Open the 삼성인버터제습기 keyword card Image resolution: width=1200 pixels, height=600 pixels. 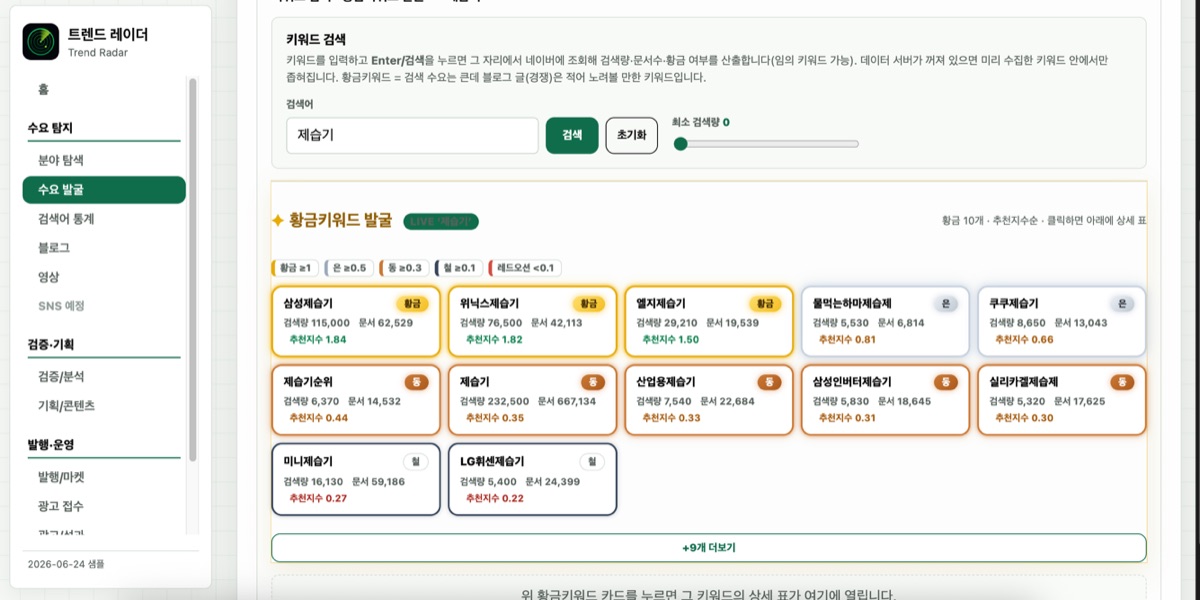click(885, 400)
